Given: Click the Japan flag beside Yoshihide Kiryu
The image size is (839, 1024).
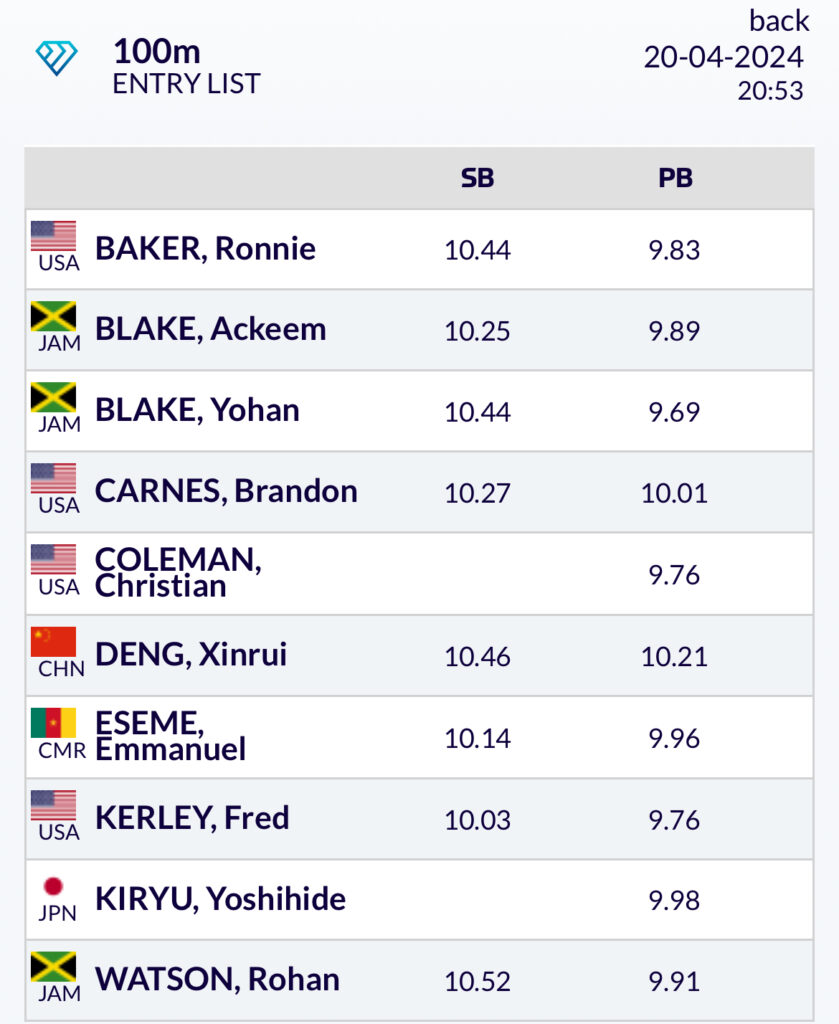Looking at the screenshot, I should pos(53,886).
